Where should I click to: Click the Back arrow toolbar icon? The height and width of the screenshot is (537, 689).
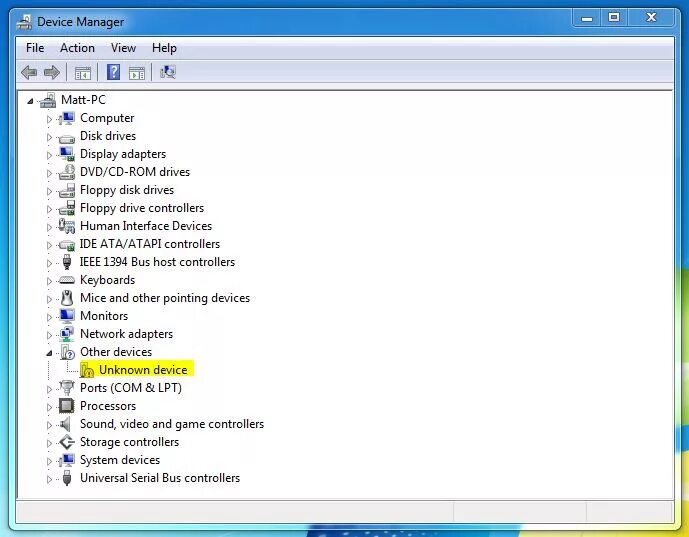coord(29,73)
